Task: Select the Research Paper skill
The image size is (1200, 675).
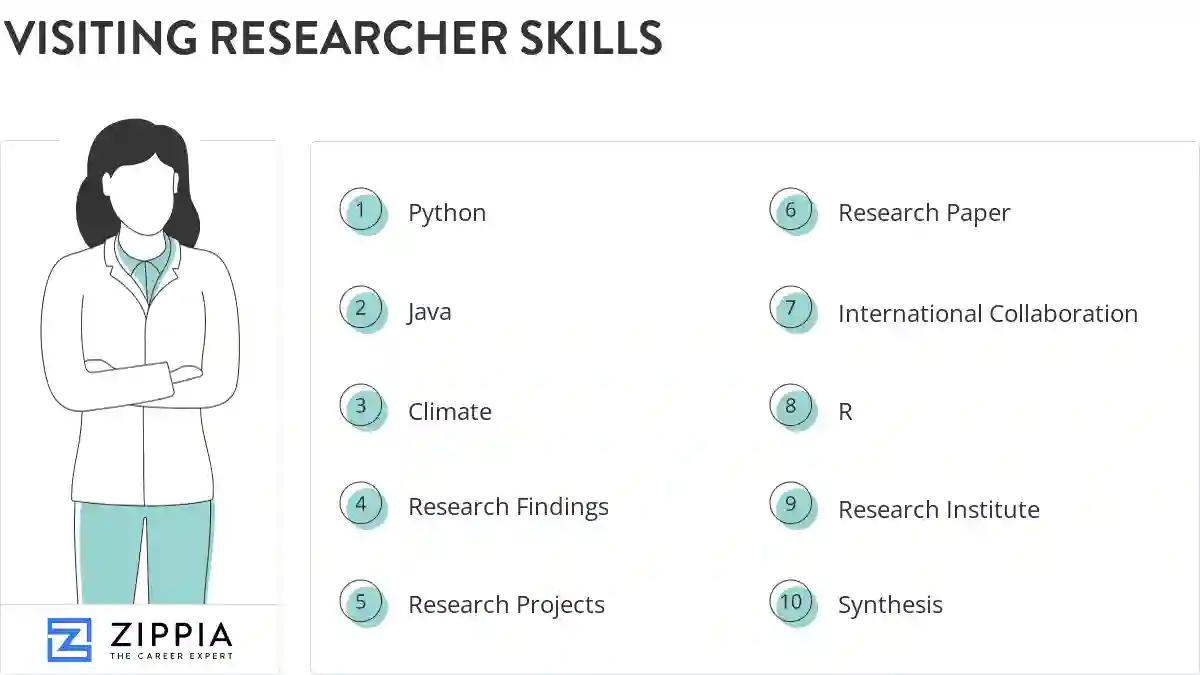Action: coord(924,213)
